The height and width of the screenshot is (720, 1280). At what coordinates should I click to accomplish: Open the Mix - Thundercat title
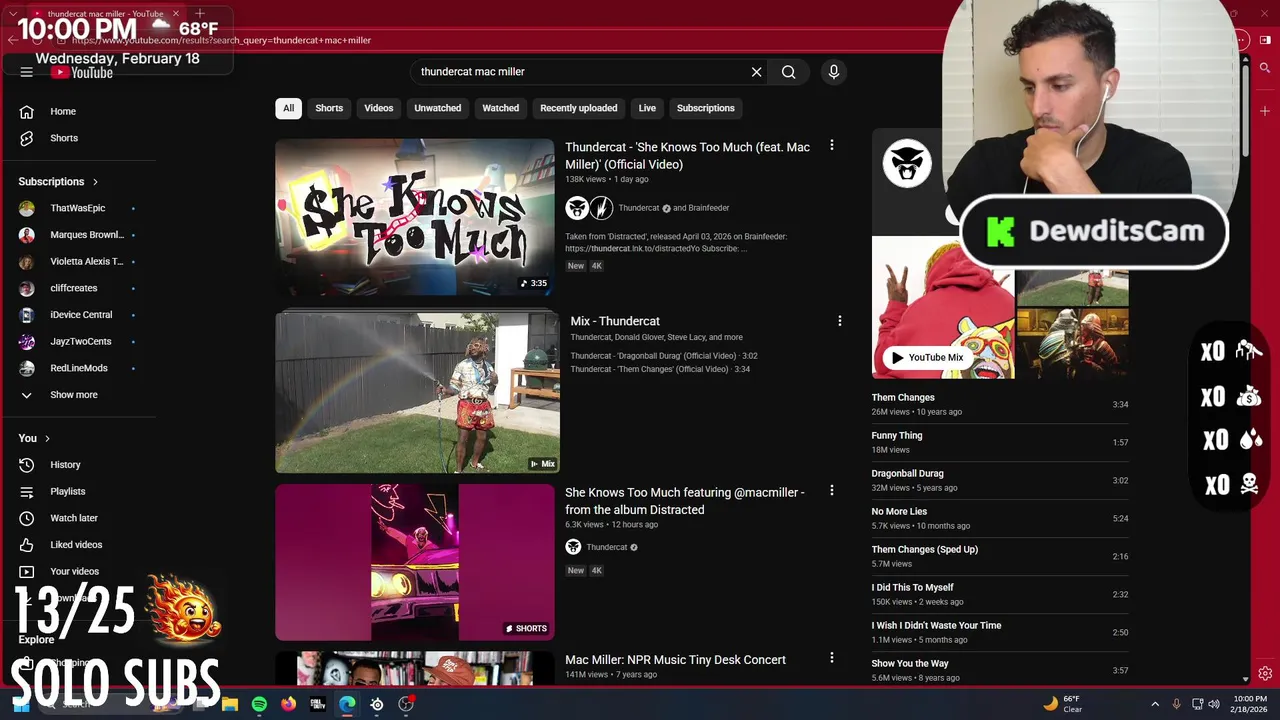pyautogui.click(x=615, y=321)
